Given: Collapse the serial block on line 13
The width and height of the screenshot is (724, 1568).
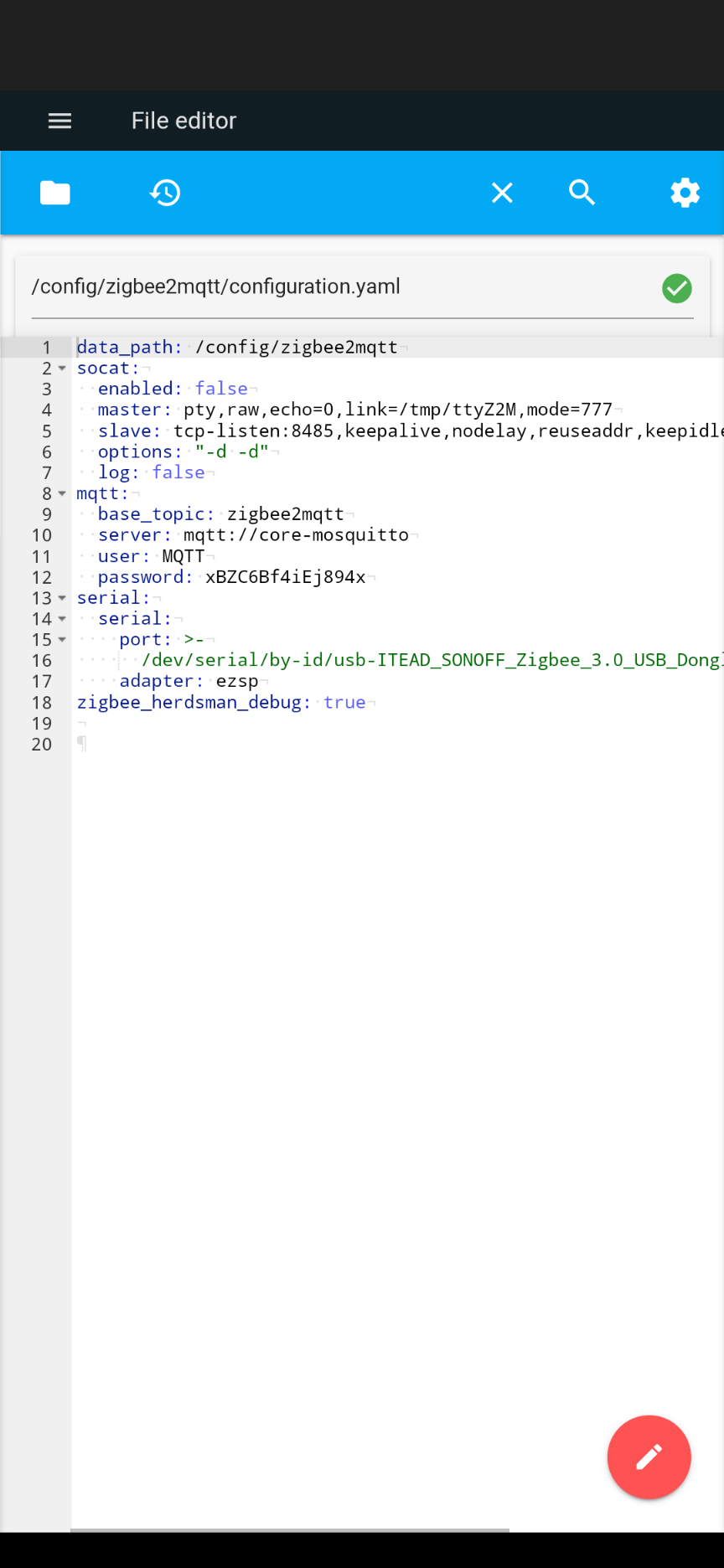Looking at the screenshot, I should point(62,598).
